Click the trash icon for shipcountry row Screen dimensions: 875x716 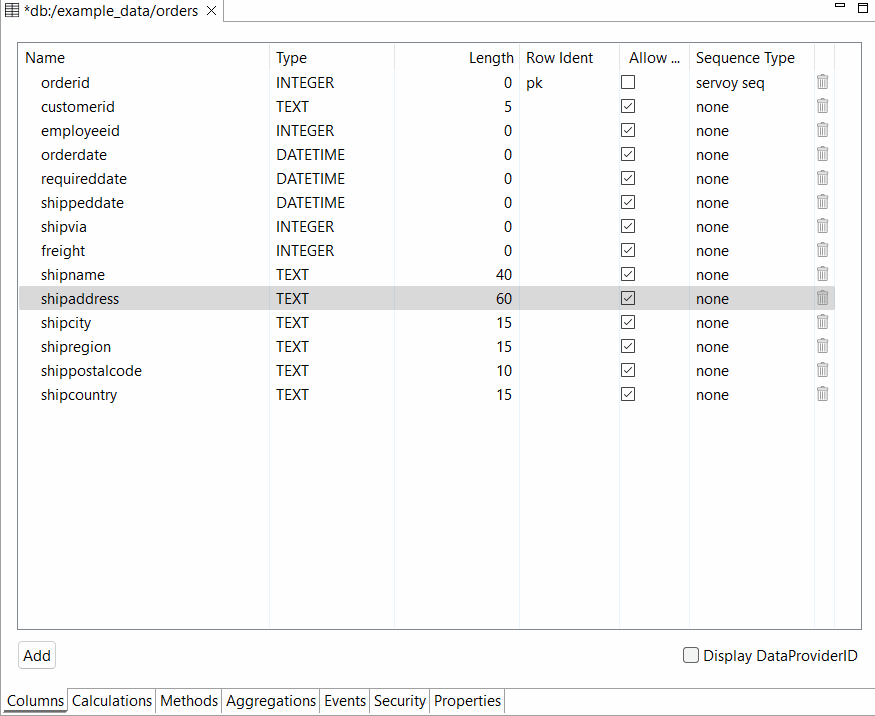[x=822, y=394]
